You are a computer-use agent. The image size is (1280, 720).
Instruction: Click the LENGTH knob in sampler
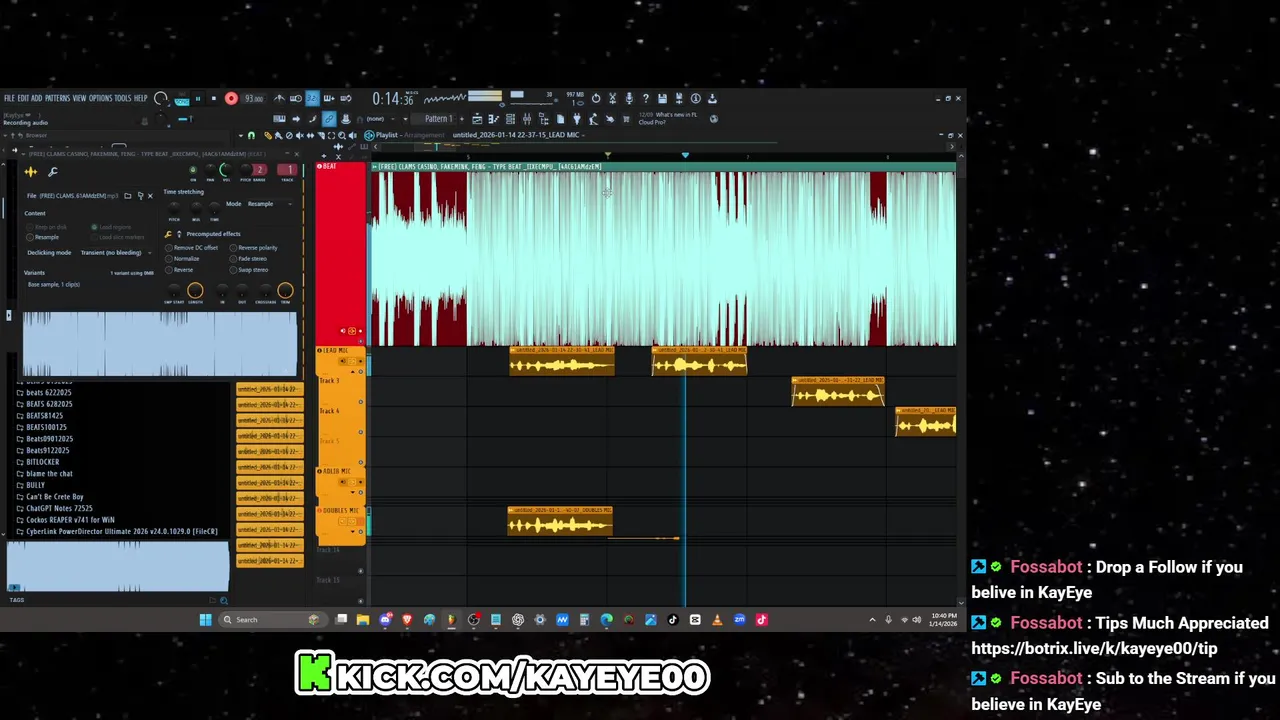(195, 290)
